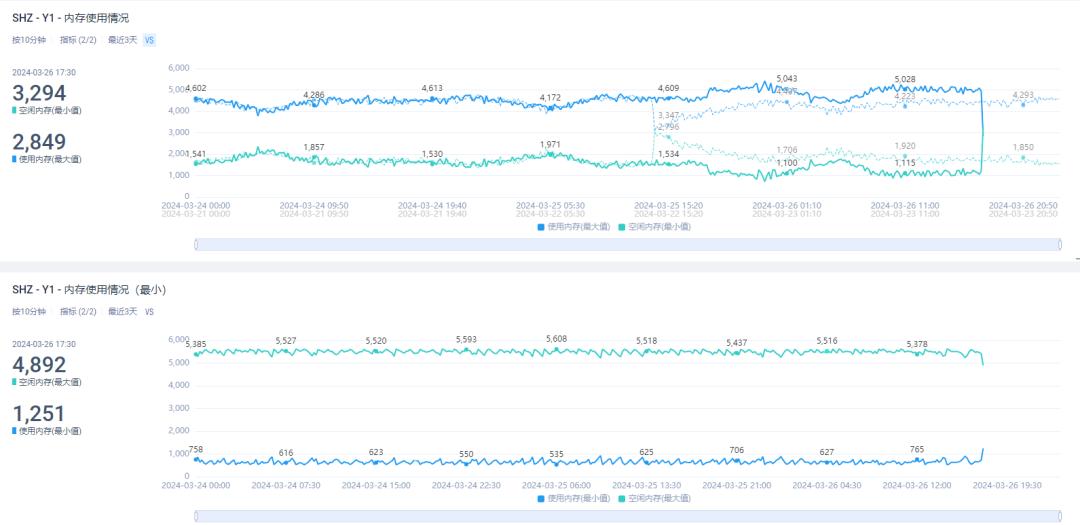Toggle VS comparison in bottom chart
Viewport: 1080px width, 525px height.
coord(149,312)
